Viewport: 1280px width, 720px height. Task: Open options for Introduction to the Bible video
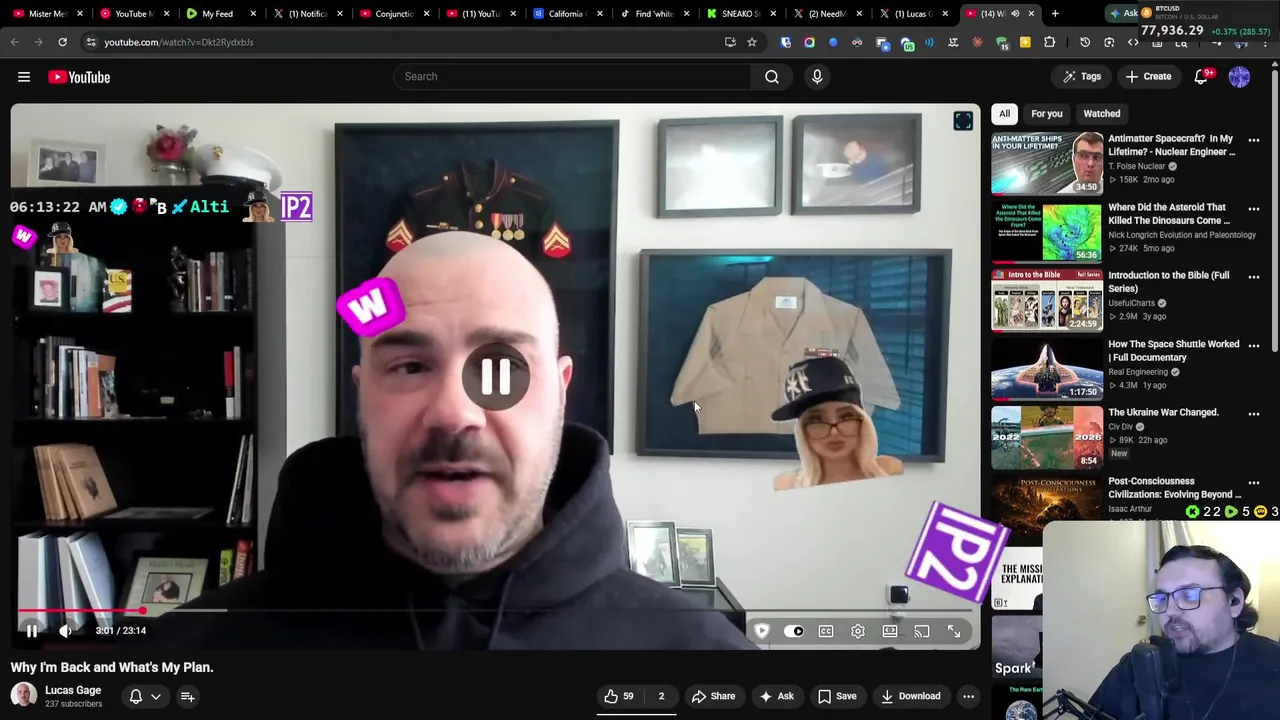click(1254, 277)
